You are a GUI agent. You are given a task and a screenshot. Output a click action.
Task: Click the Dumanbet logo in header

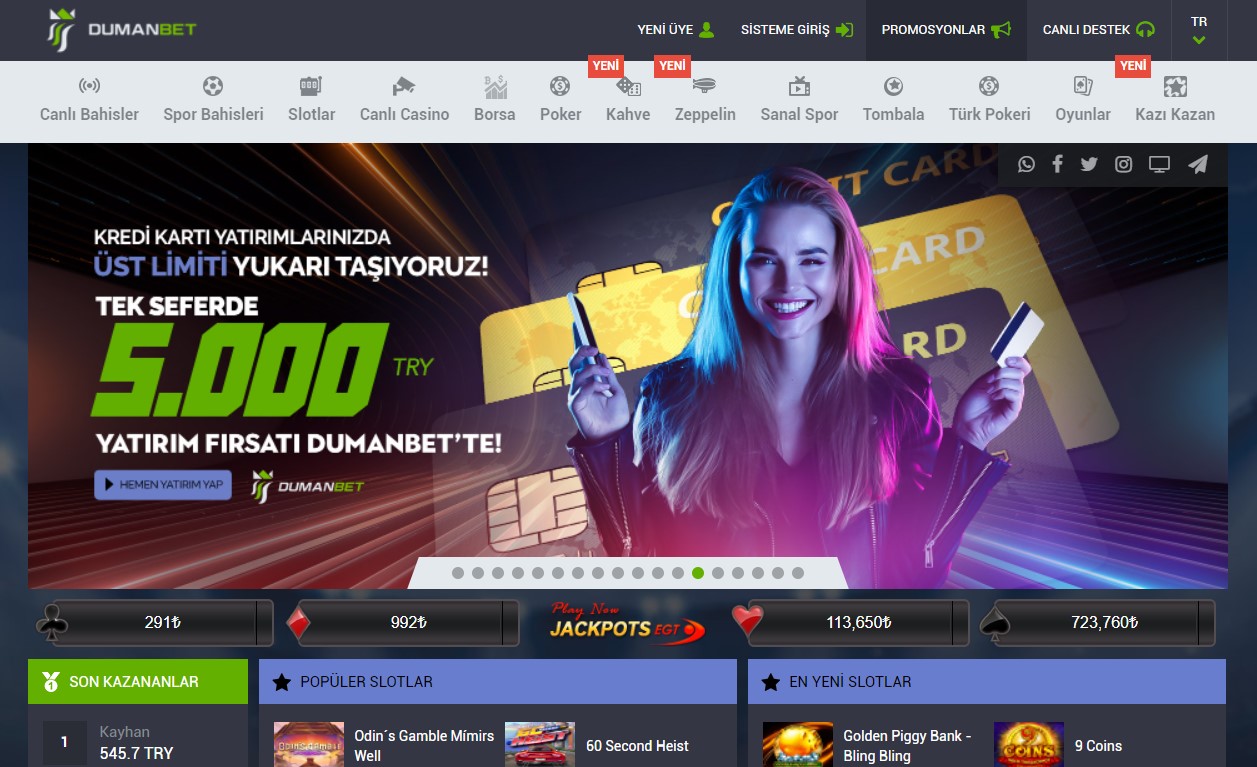coord(121,30)
